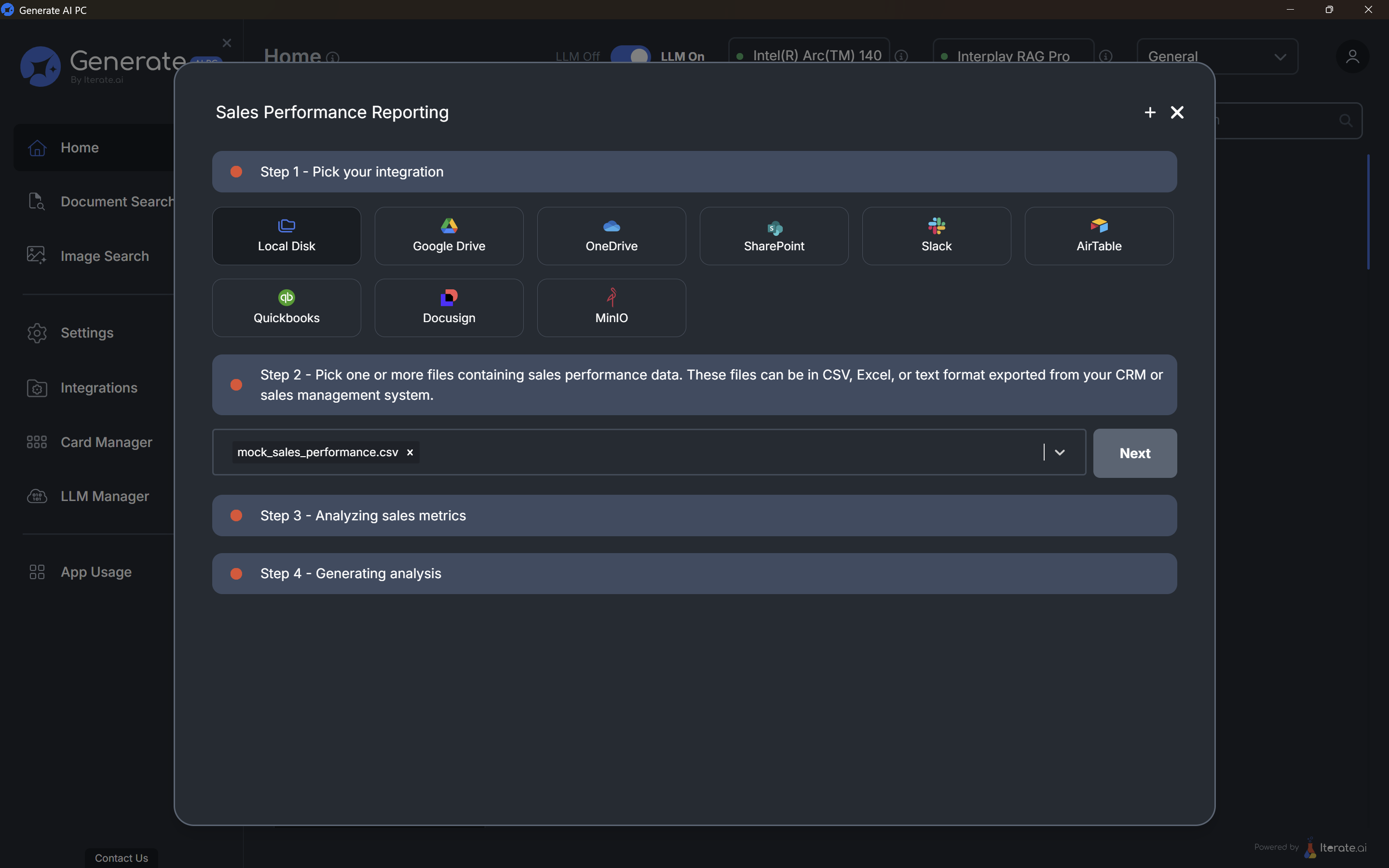Click the Card Manager grid icon
1389x868 pixels.
[37, 442]
